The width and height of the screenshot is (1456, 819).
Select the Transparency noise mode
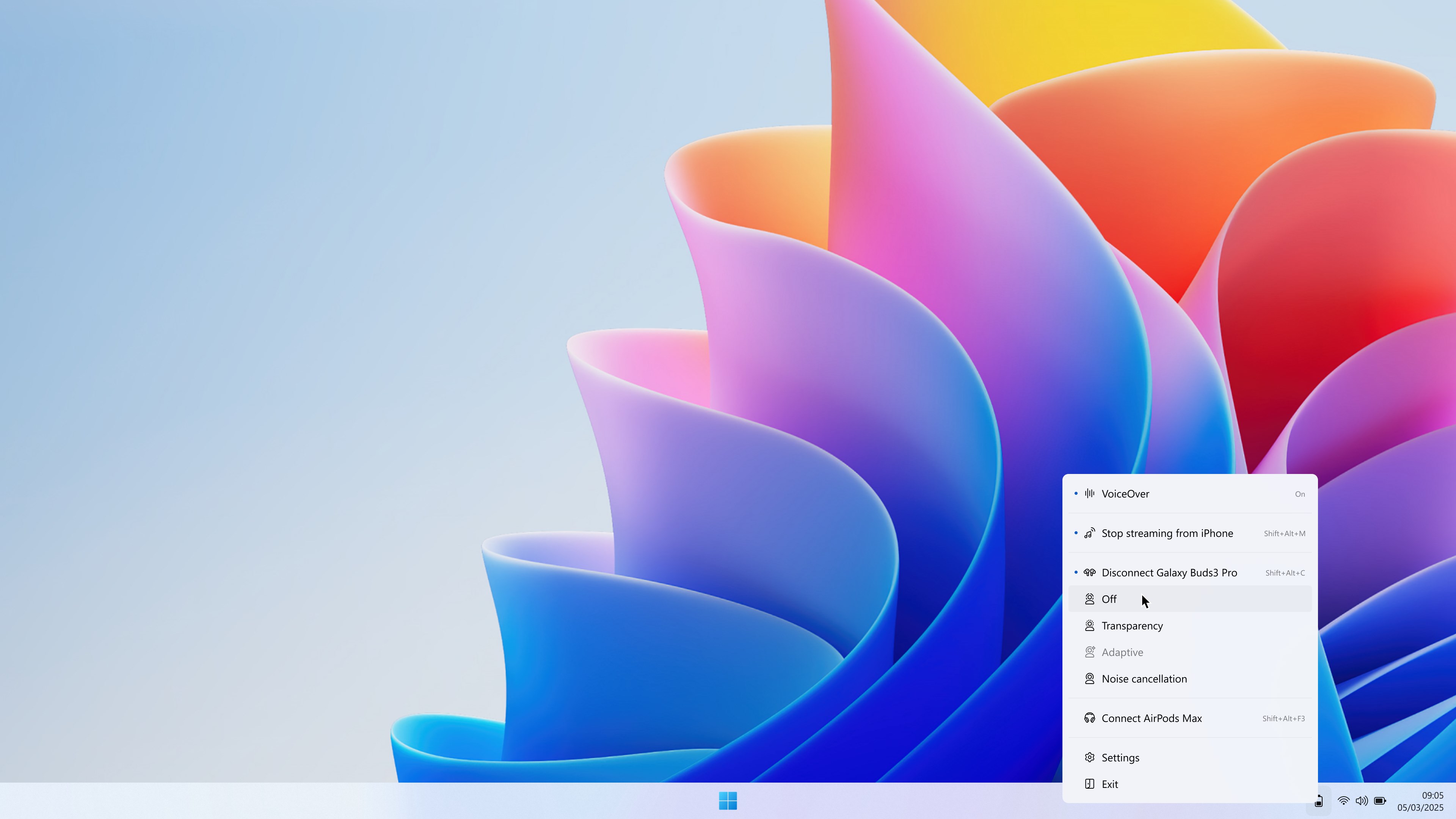[1132, 626]
